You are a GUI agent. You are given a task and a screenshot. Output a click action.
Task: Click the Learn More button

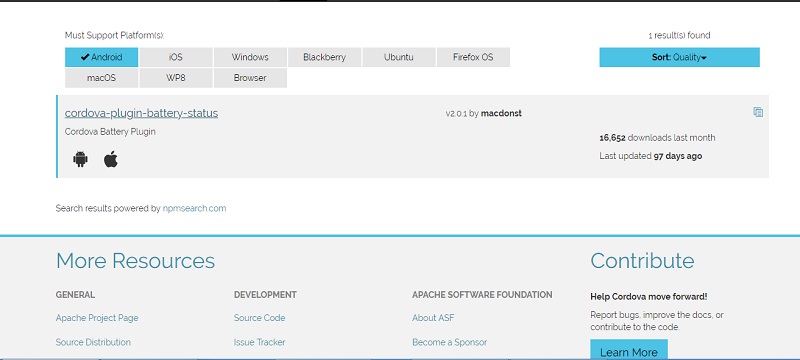click(x=629, y=350)
